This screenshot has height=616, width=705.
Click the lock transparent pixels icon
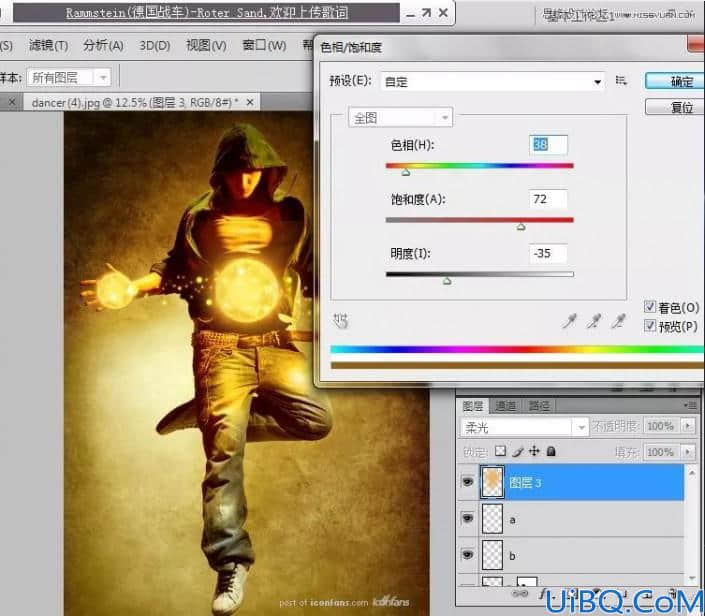point(500,451)
